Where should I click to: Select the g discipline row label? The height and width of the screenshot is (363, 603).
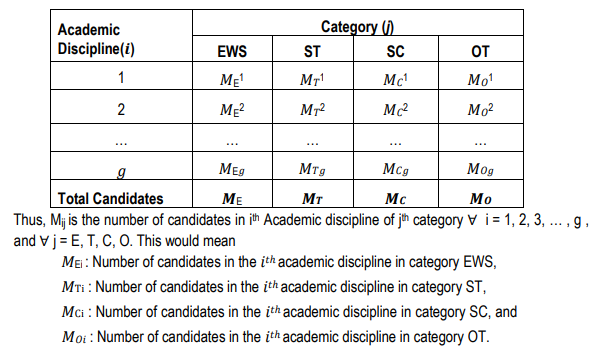[121, 166]
